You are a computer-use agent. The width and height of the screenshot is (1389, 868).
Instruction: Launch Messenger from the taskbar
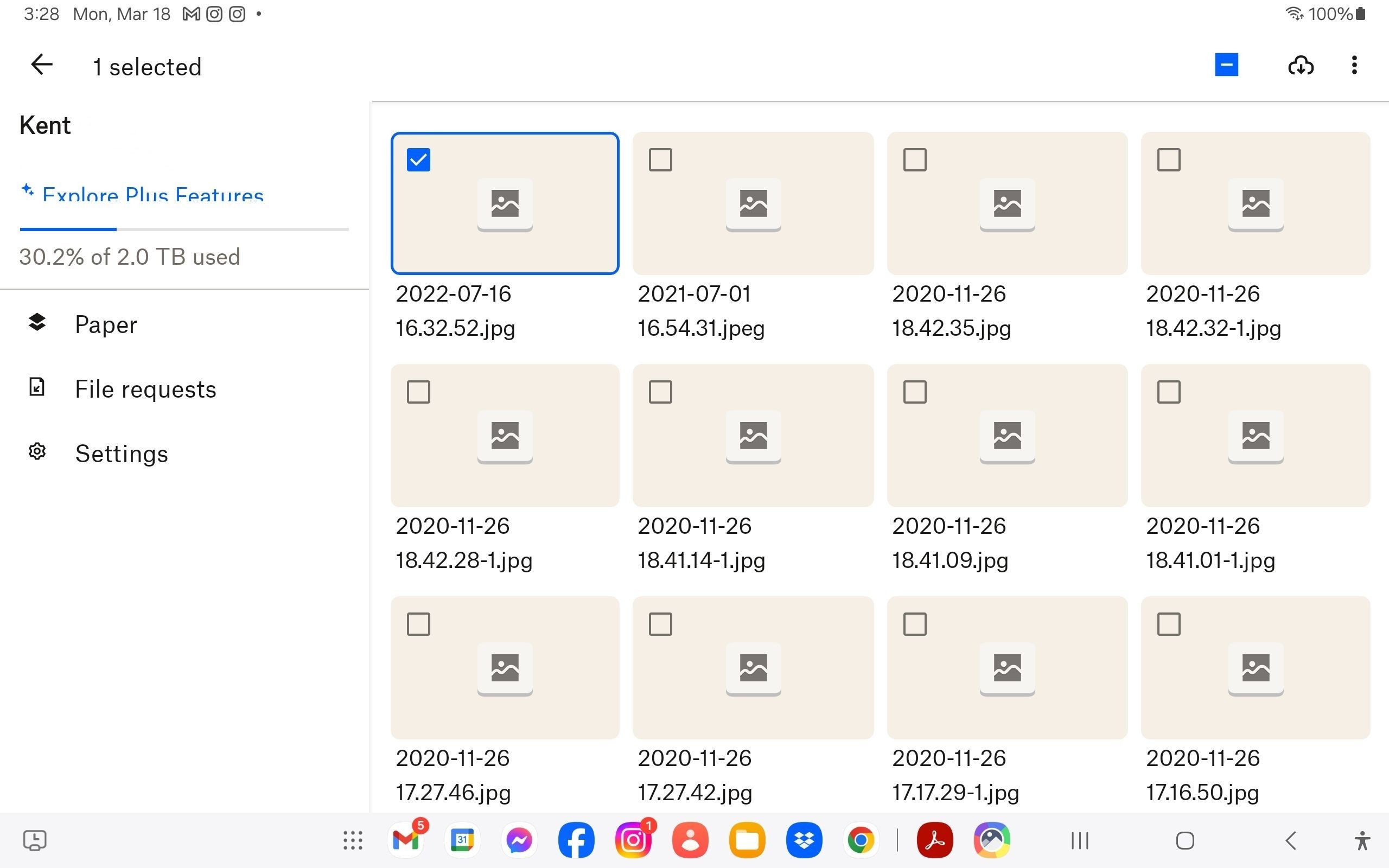pos(519,840)
